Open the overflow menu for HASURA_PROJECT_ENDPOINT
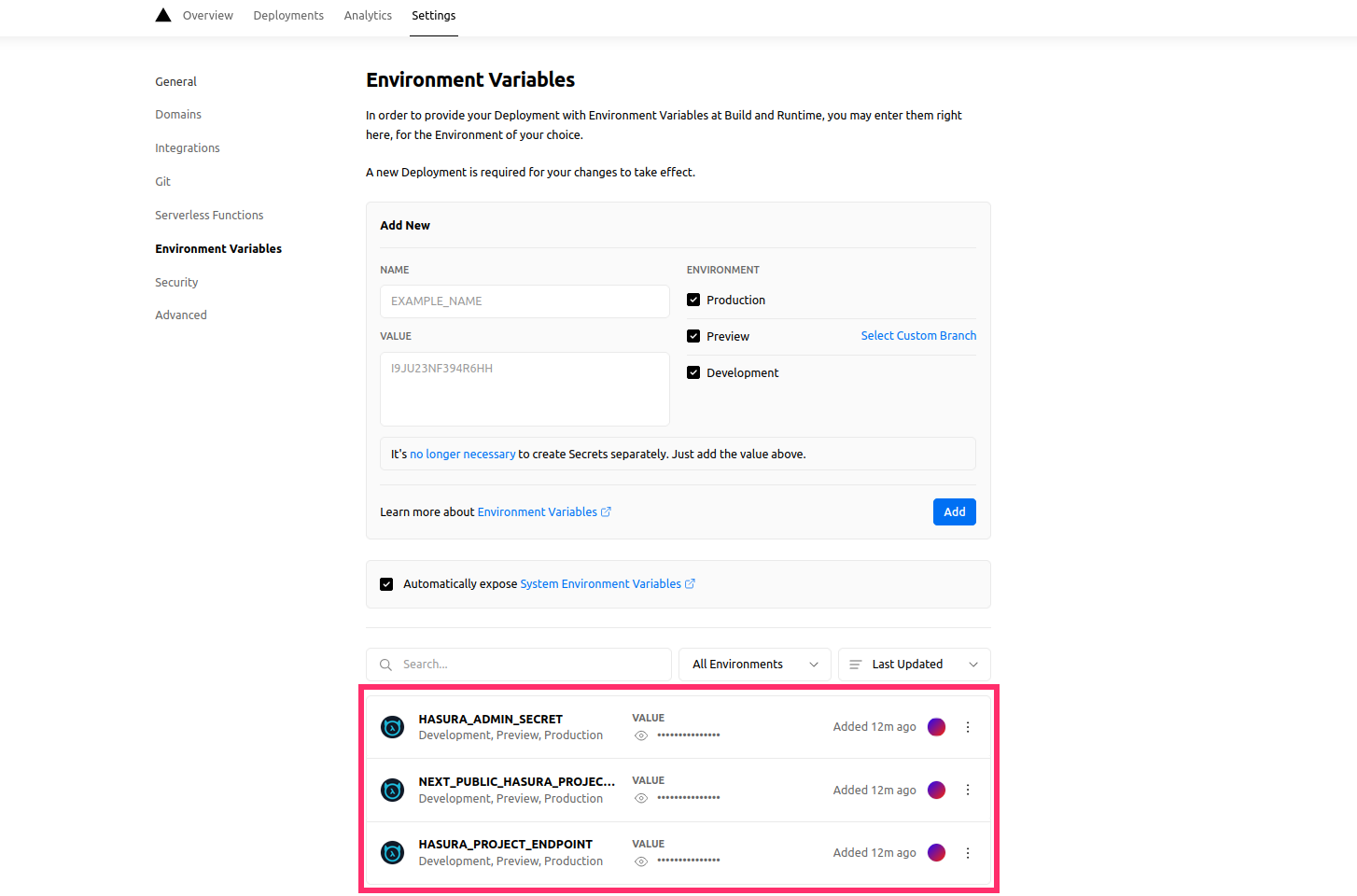Viewport: 1357px width, 896px height. (968, 852)
